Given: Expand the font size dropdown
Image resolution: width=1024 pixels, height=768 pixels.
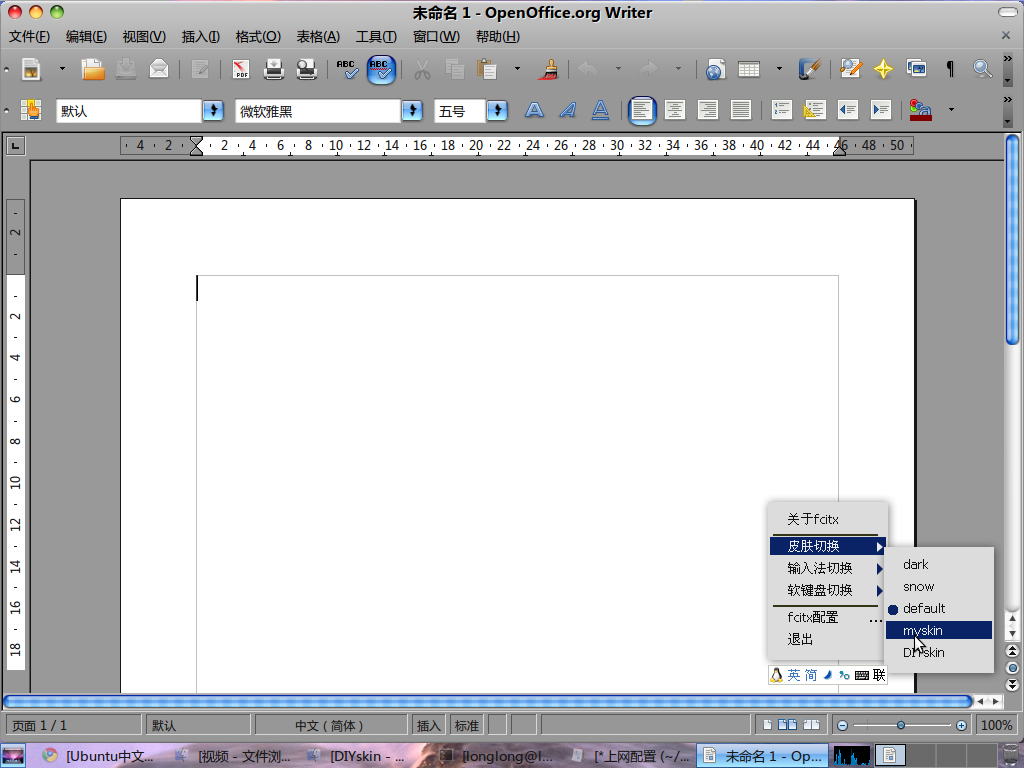Looking at the screenshot, I should 497,110.
